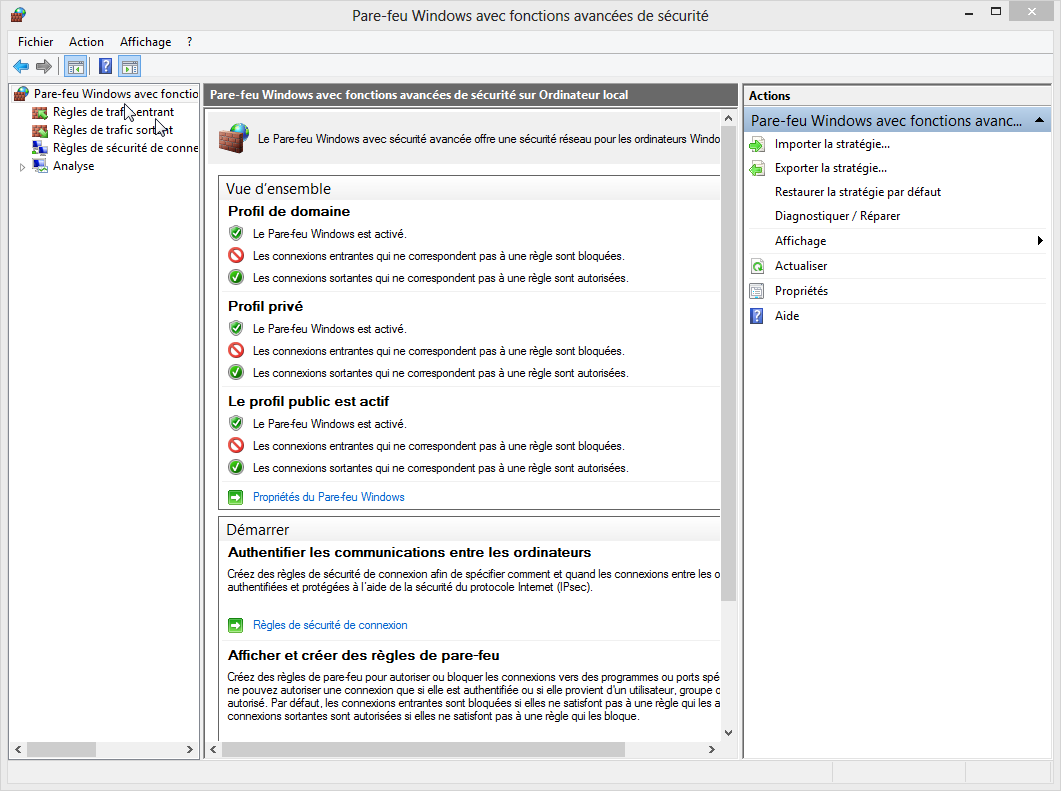This screenshot has width=1061, height=791.
Task: Open the Affichage menu in menu bar
Action: click(145, 42)
